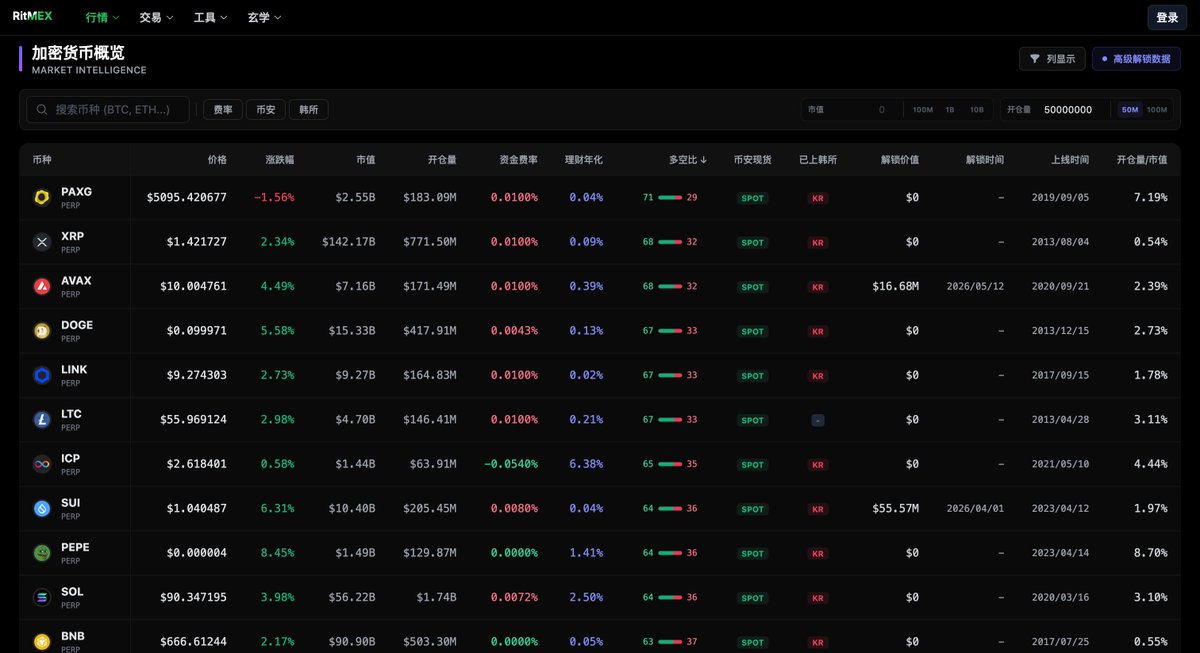Click the DOGE coin icon
The width and height of the screenshot is (1200, 653).
point(42,331)
